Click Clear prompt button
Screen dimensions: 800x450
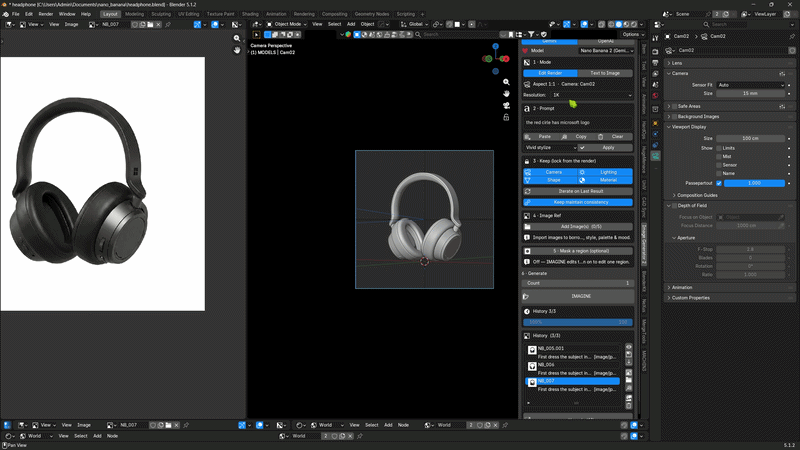click(614, 137)
